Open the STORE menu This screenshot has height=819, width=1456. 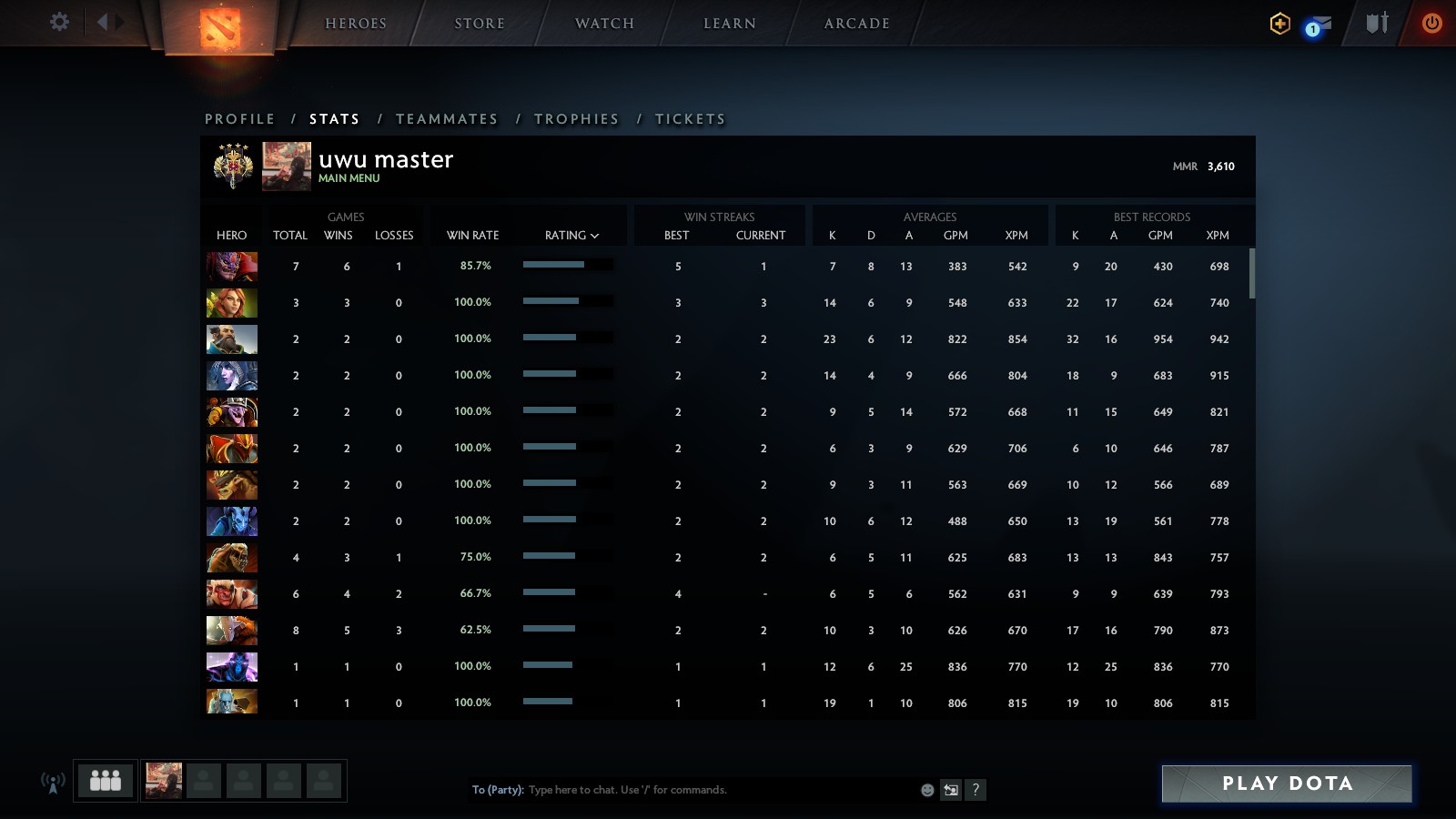point(480,24)
